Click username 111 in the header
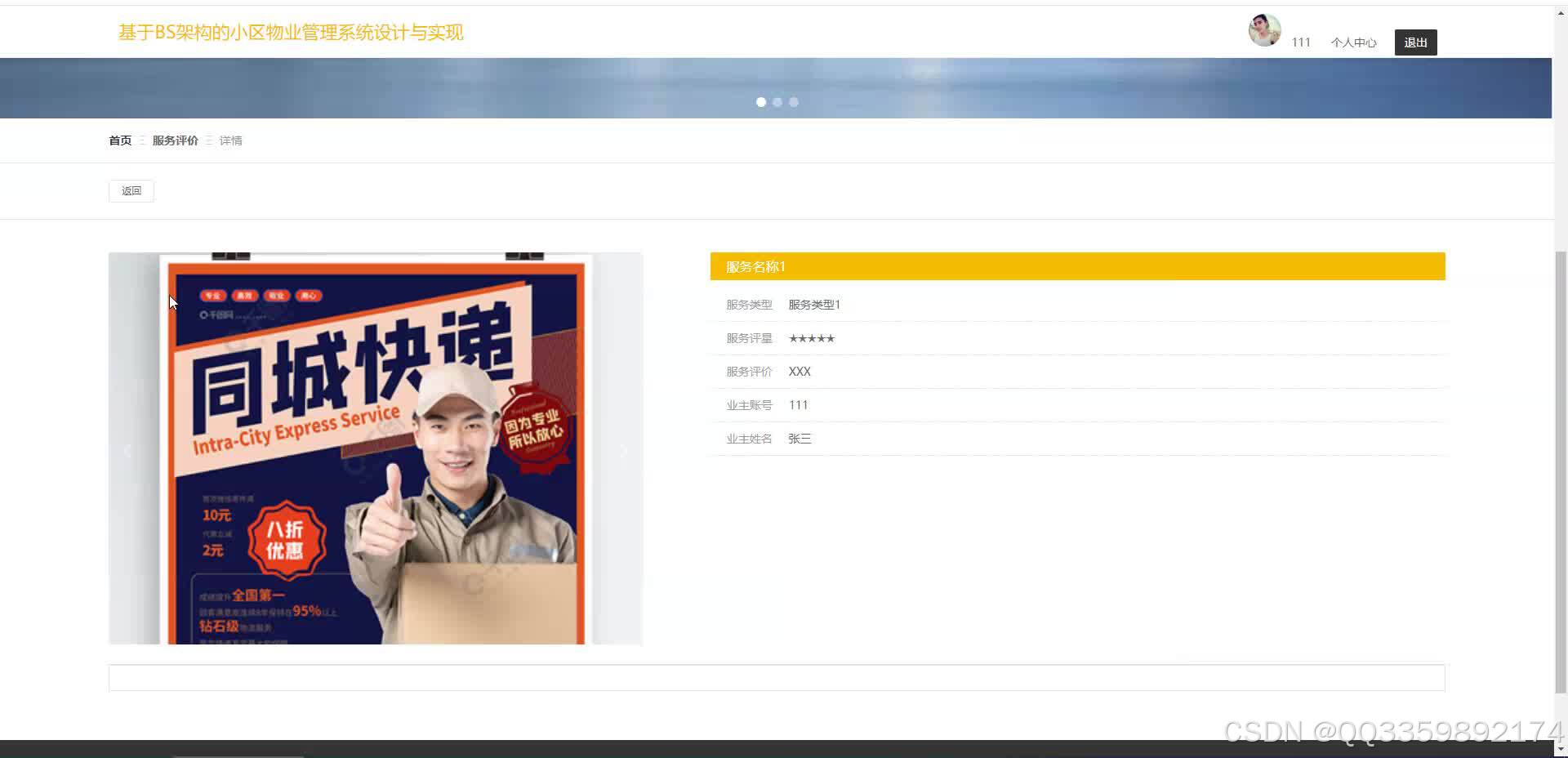Image resolution: width=1568 pixels, height=758 pixels. coord(1301,42)
